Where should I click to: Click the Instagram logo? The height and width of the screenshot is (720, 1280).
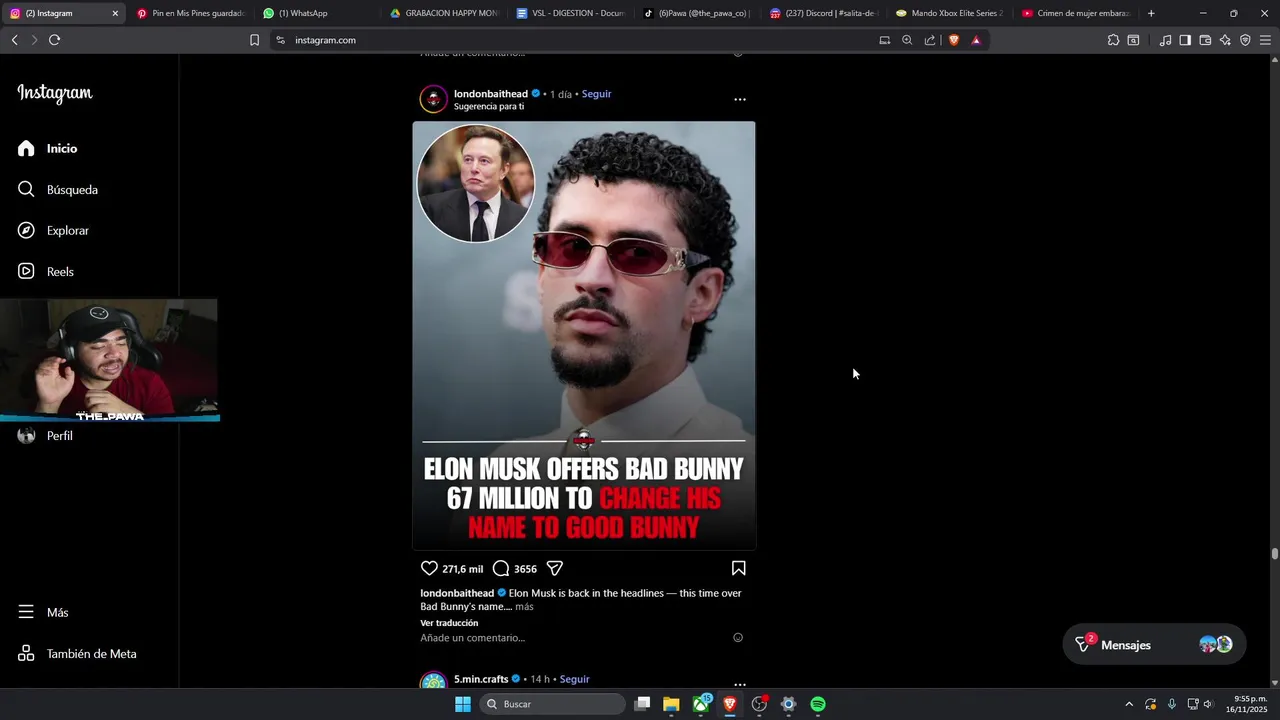[55, 93]
